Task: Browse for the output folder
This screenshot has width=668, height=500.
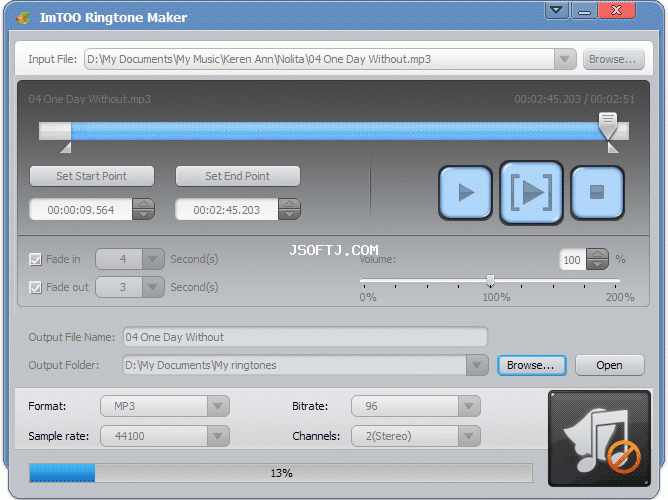Action: [531, 365]
